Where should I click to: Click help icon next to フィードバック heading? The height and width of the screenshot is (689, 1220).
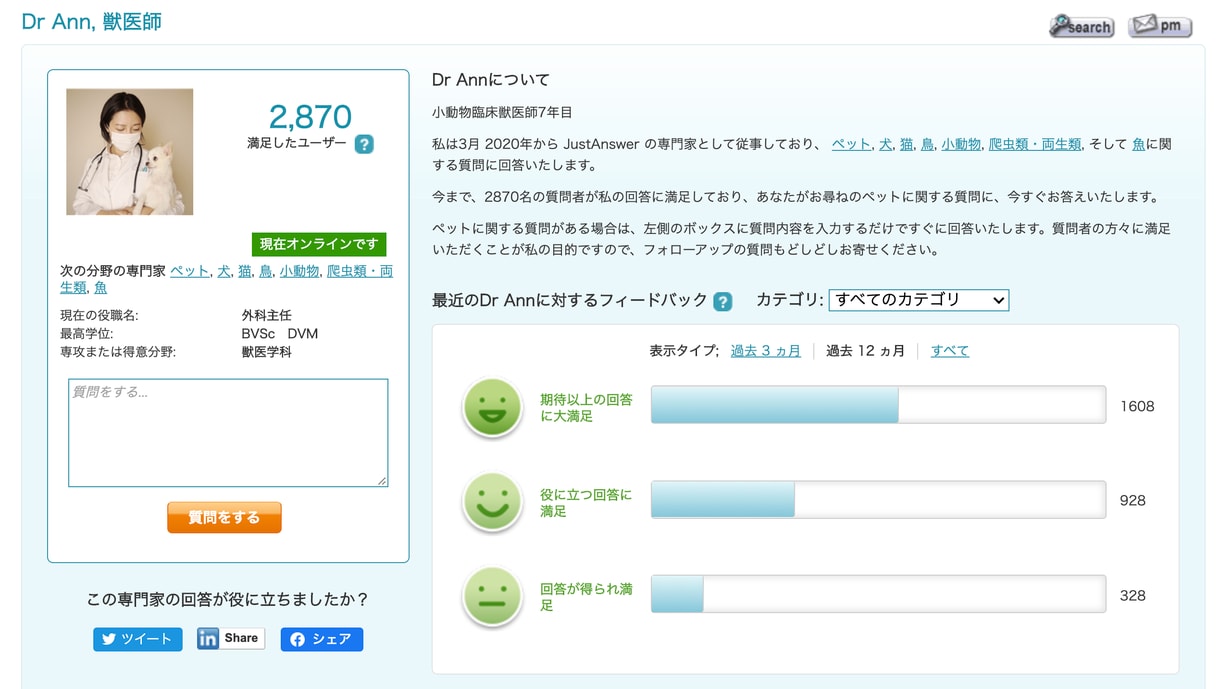[x=723, y=301]
